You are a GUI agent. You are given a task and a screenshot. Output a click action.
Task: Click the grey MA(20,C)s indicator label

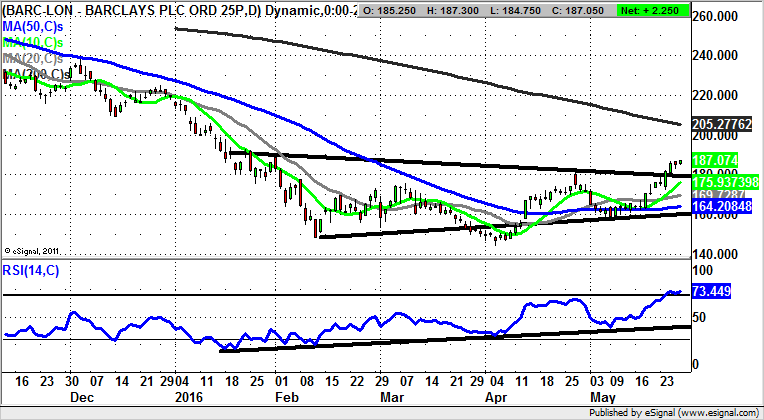(36, 62)
